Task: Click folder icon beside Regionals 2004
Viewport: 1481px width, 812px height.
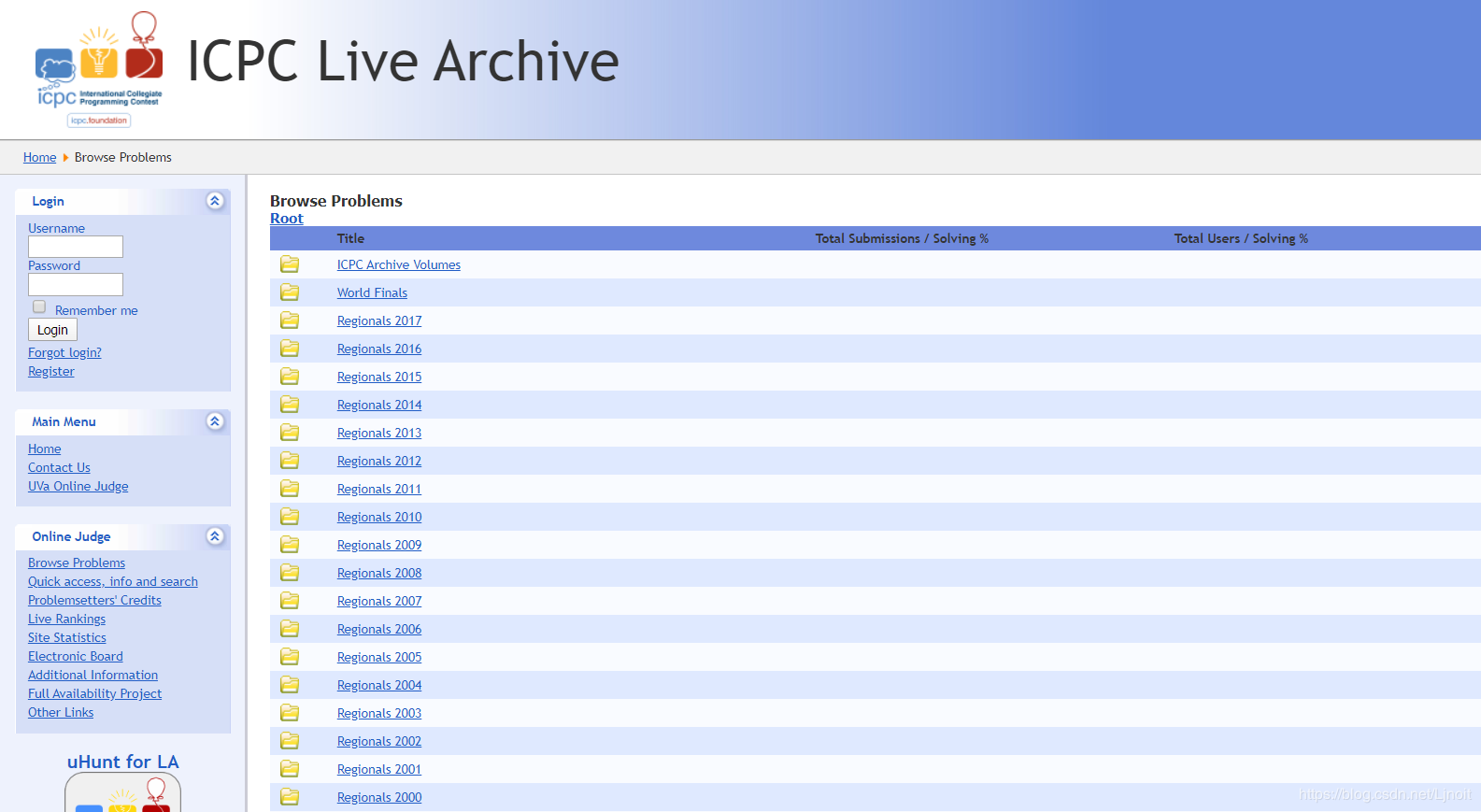Action: click(x=290, y=685)
